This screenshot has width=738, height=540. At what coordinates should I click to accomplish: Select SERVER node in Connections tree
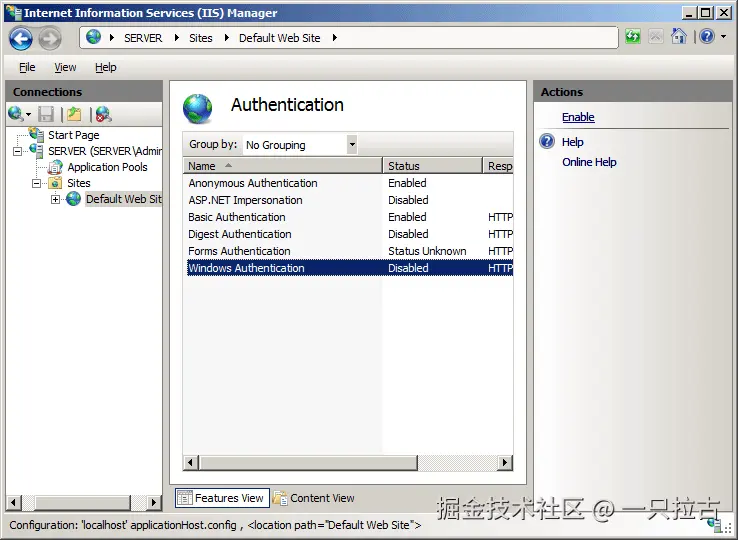(104, 151)
